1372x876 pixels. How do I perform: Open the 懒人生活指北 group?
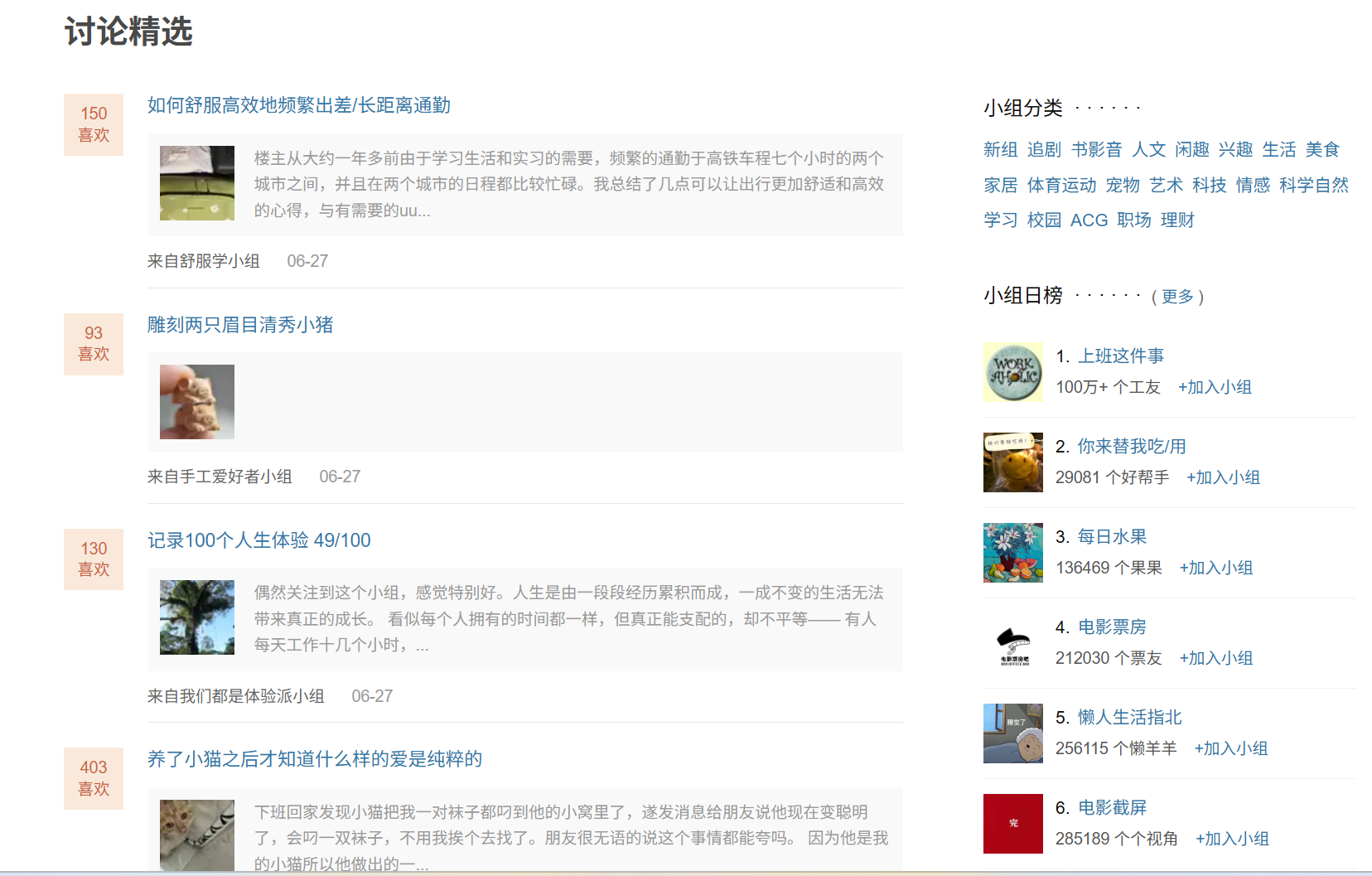(x=1130, y=718)
